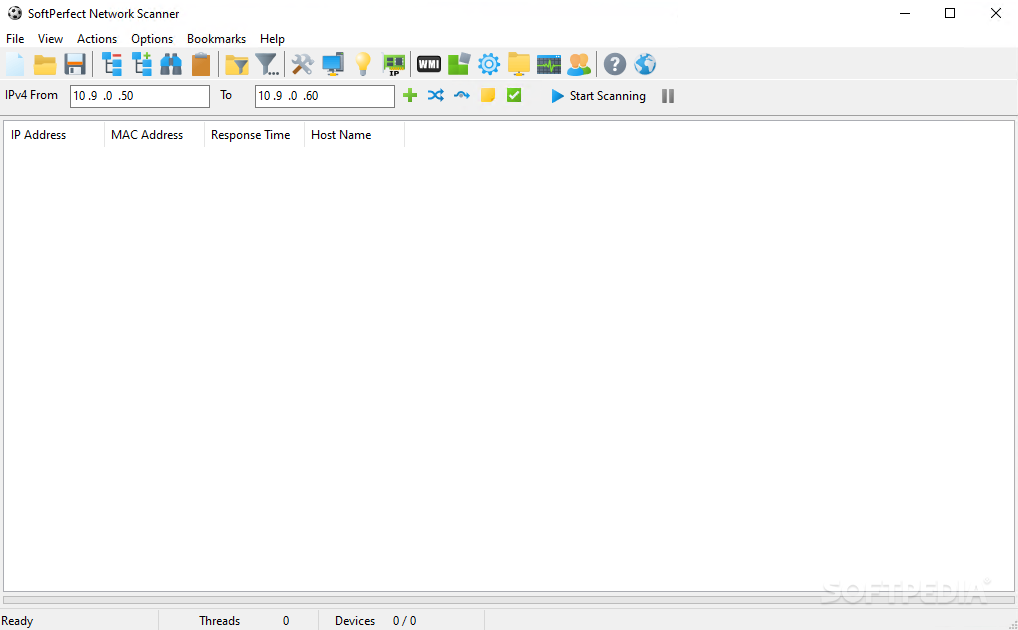
Task: Save results with the floppy disk icon
Action: [75, 64]
